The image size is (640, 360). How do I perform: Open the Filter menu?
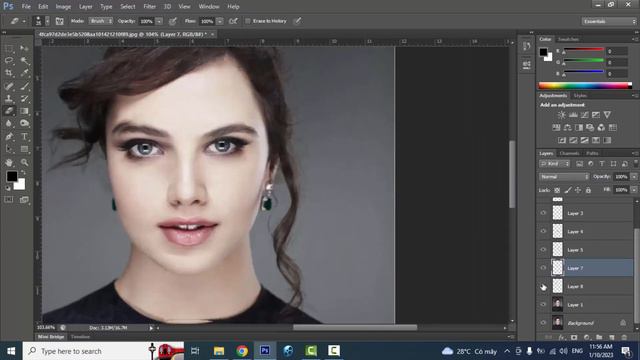tap(149, 7)
